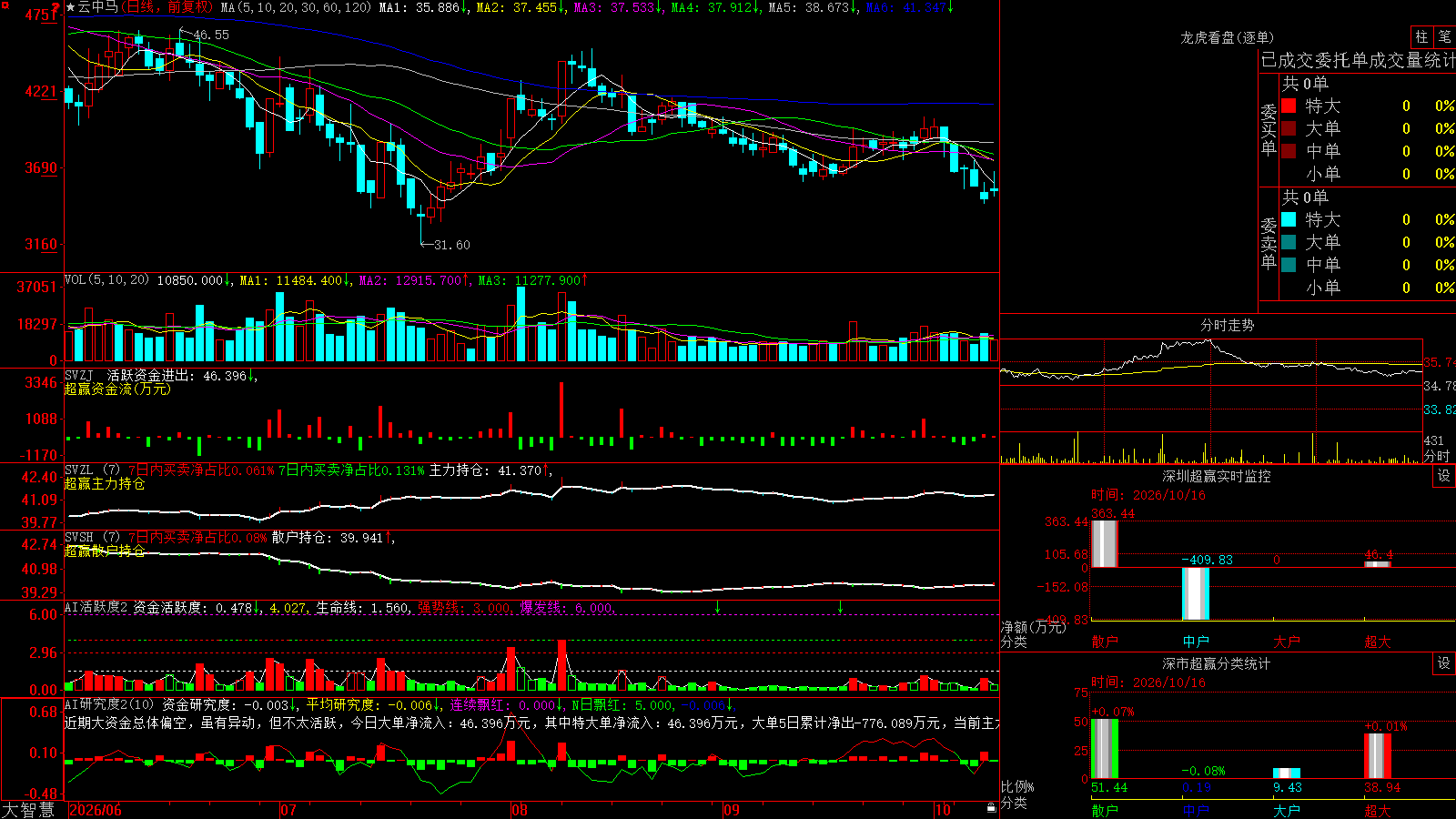Viewport: 1456px width, 819px height.
Task: Click the 大户 bar in 深市超赢分类统计
Action: 1286,773
